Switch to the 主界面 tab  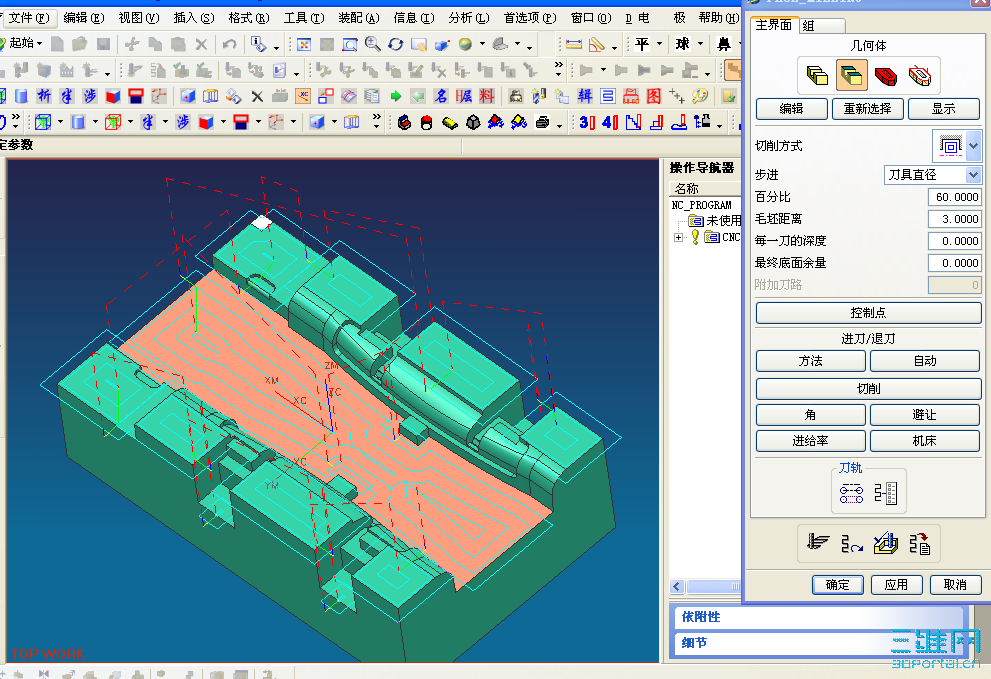[x=774, y=25]
